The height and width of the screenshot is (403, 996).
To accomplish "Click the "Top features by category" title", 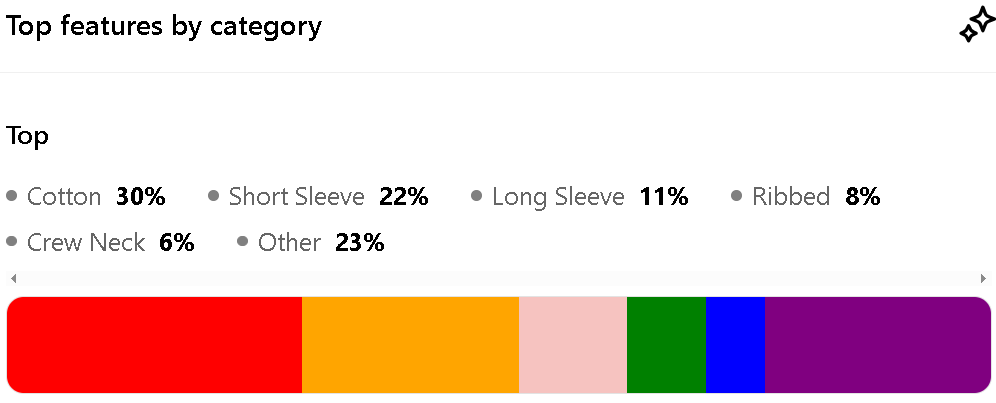I will coord(164,27).
